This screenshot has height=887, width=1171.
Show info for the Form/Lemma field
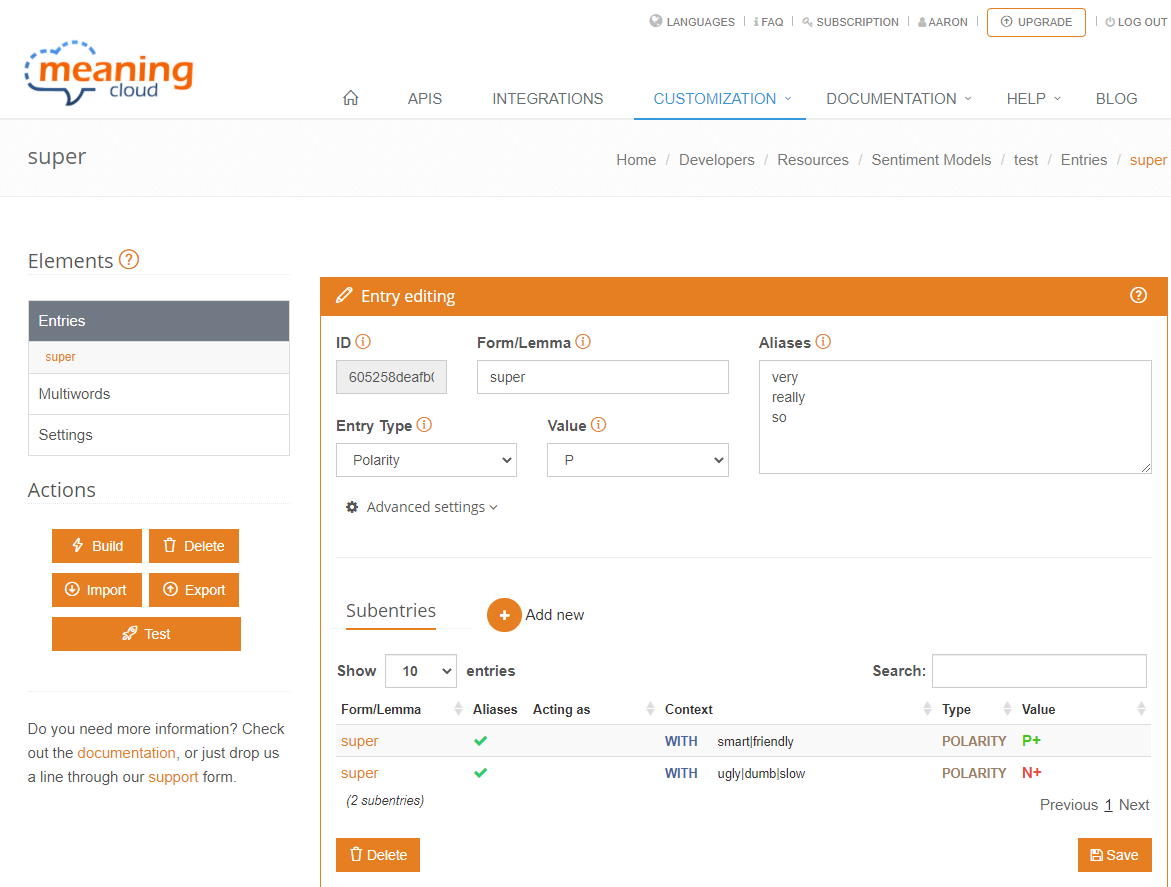(x=583, y=342)
